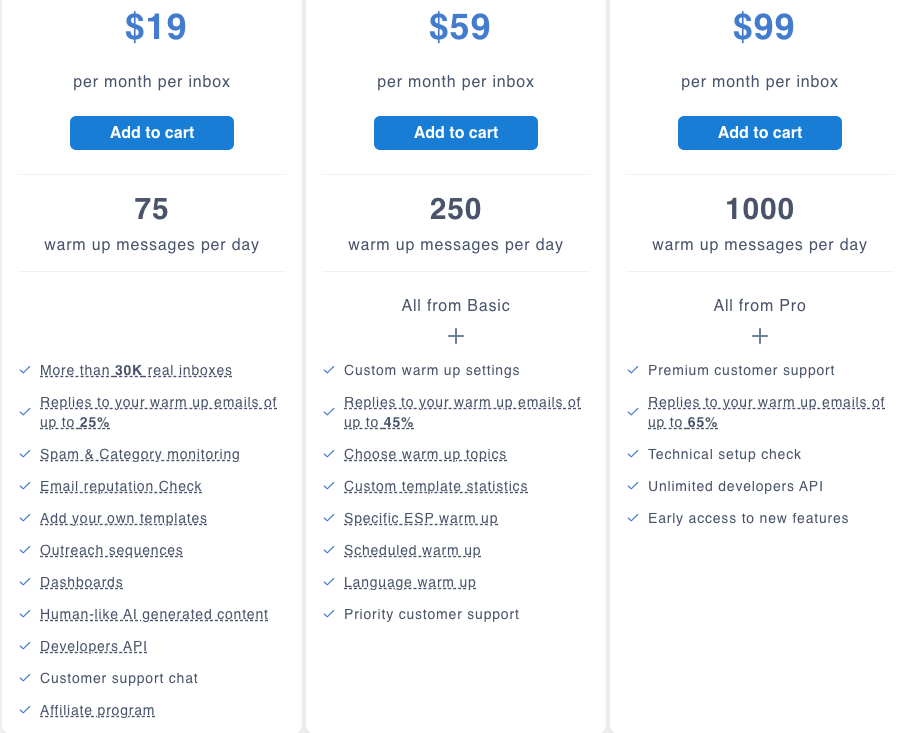Click checkmark next to Priority customer support
The height and width of the screenshot is (733, 905).
(x=329, y=614)
